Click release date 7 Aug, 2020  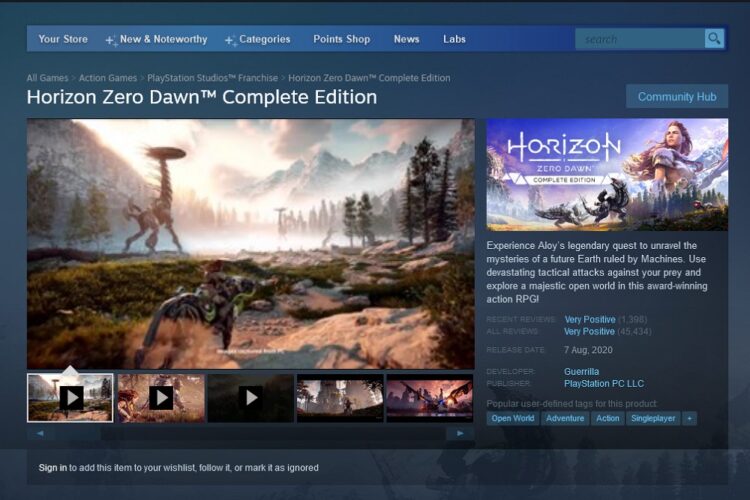(588, 350)
